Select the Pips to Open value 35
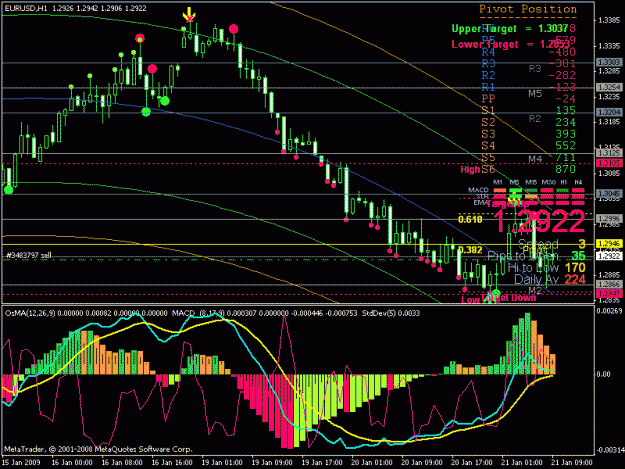Viewport: 625px width, 469px height. click(578, 256)
